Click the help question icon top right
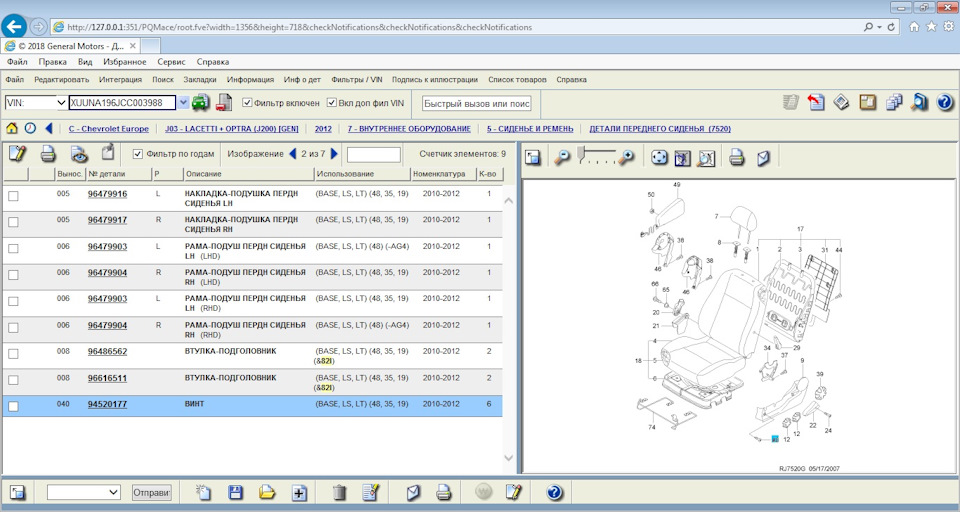The width and height of the screenshot is (960, 512). pyautogui.click(x=945, y=102)
